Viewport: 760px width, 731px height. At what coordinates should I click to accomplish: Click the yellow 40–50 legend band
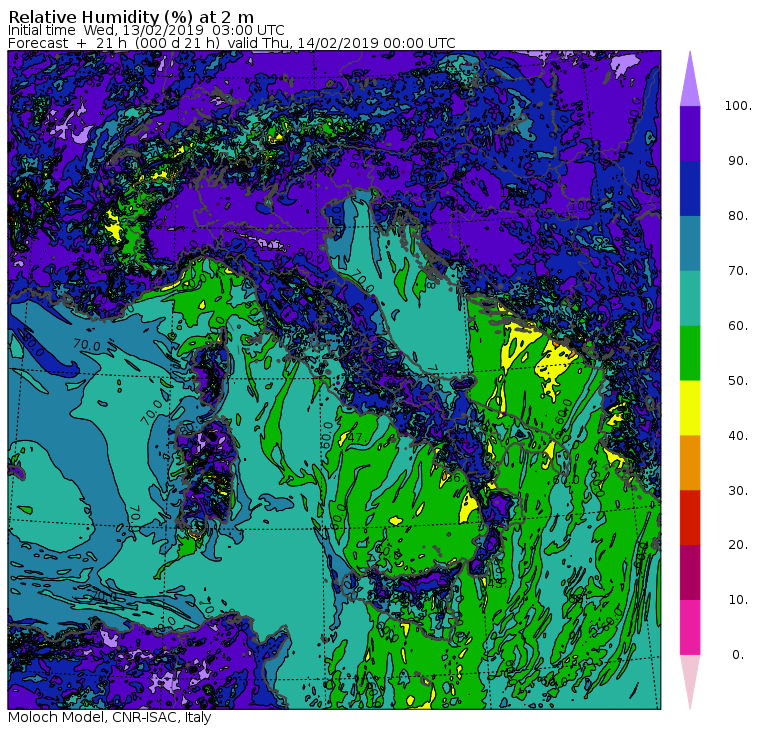coord(690,408)
